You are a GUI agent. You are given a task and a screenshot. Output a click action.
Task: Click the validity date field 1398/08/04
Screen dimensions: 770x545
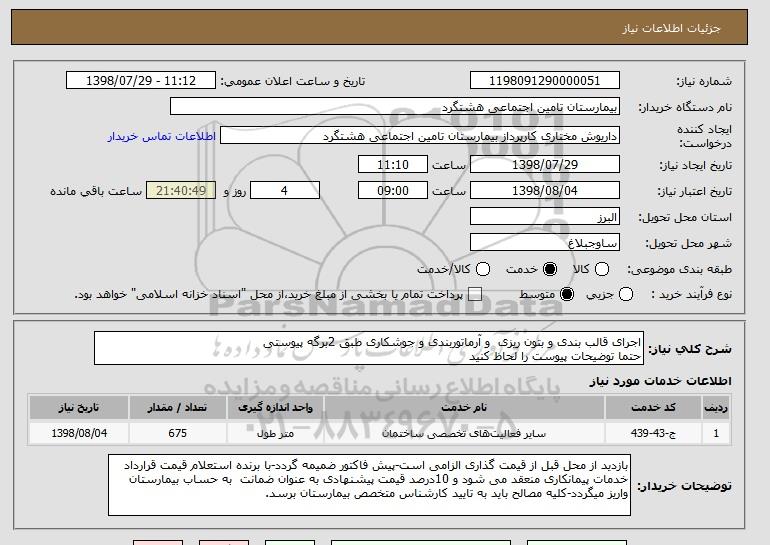tap(545, 191)
